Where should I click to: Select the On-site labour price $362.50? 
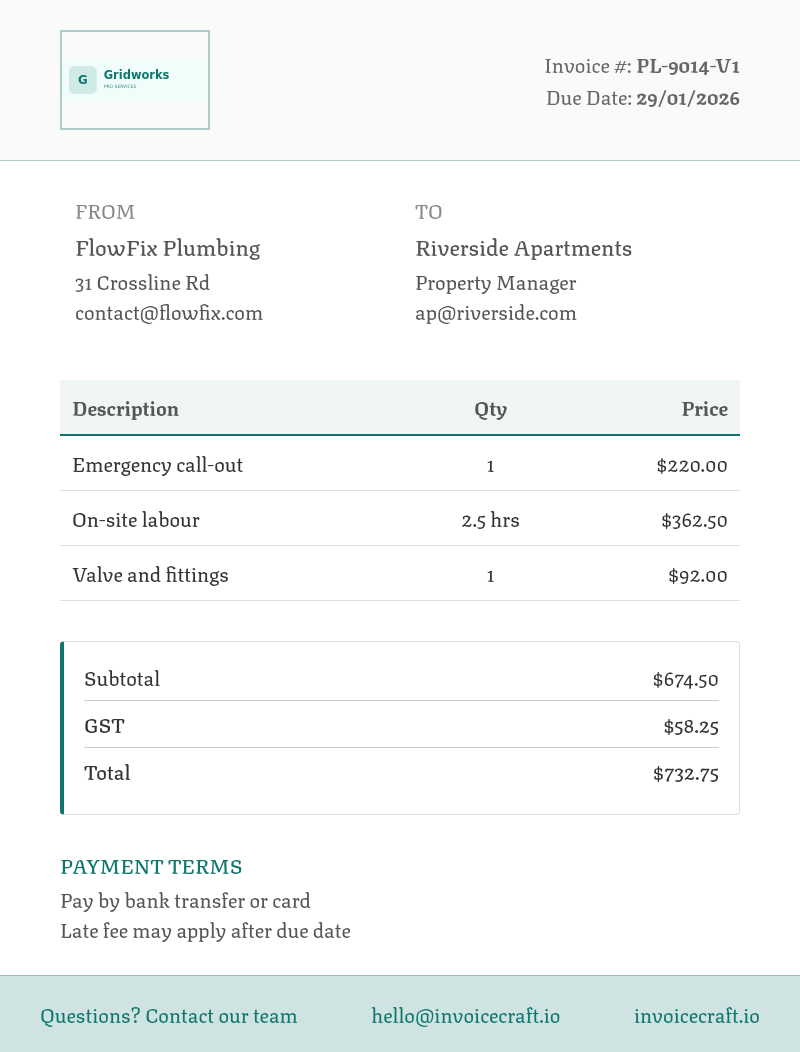pyautogui.click(x=694, y=521)
